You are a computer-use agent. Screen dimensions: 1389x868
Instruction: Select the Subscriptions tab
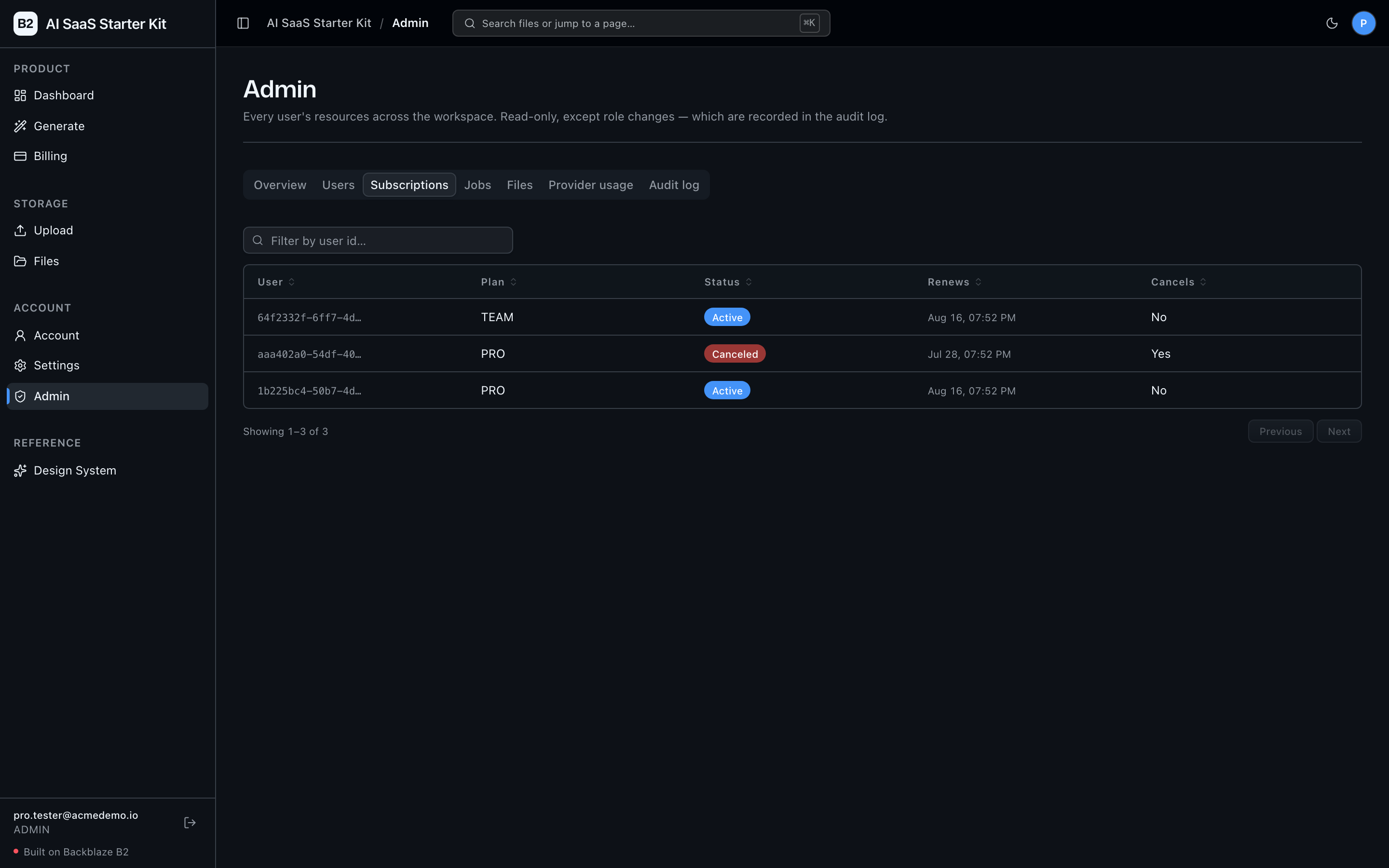click(409, 185)
